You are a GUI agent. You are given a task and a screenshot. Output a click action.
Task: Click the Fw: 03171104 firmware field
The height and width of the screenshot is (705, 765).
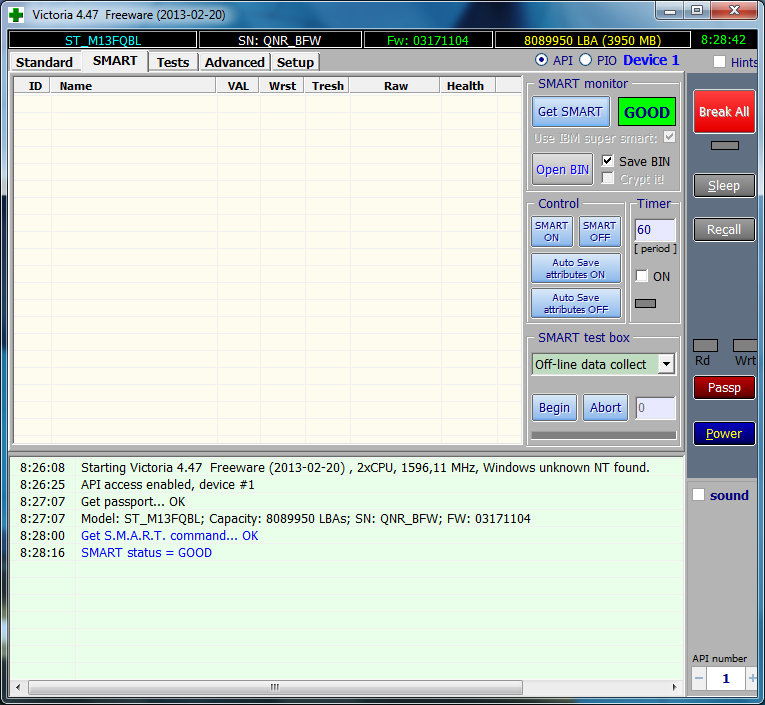(x=428, y=40)
